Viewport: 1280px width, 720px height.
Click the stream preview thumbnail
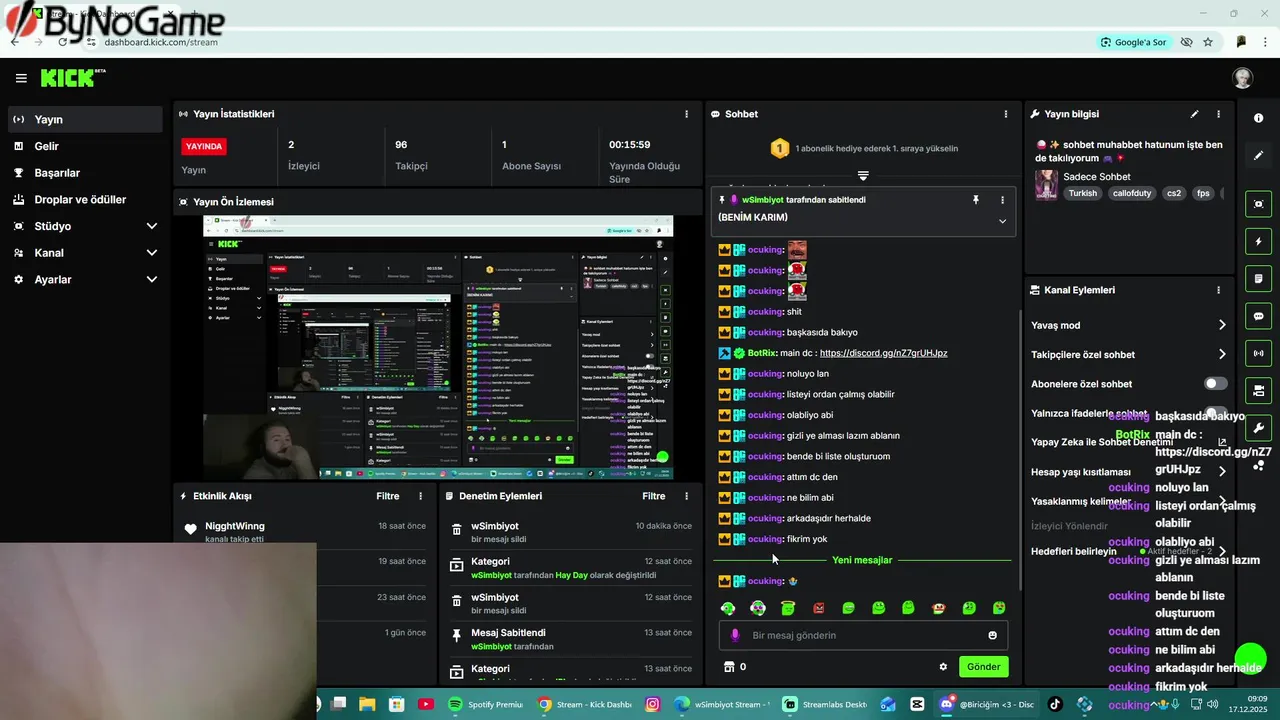[438, 347]
